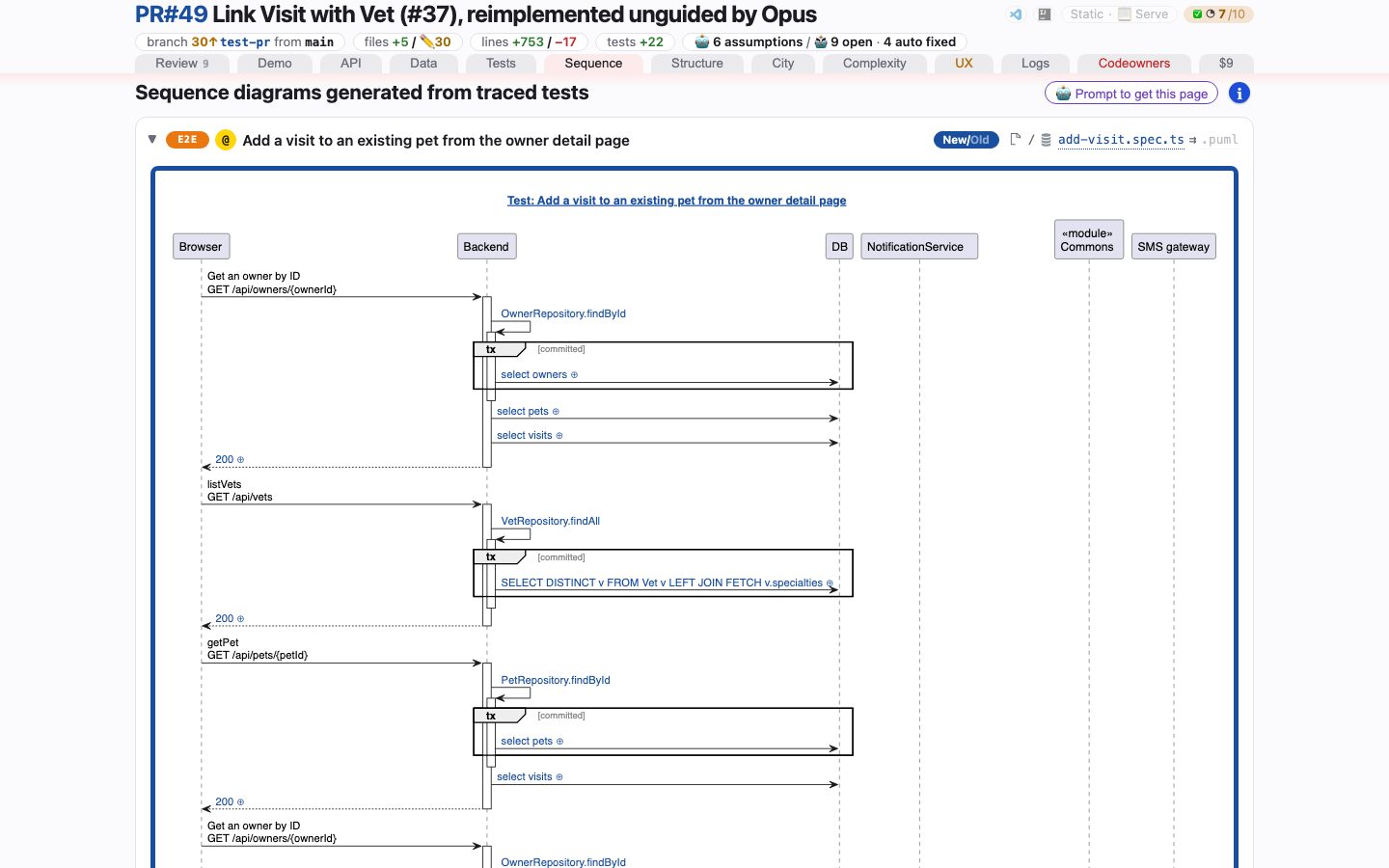Open the Demo tab
The height and width of the screenshot is (868, 1389).
point(275,64)
